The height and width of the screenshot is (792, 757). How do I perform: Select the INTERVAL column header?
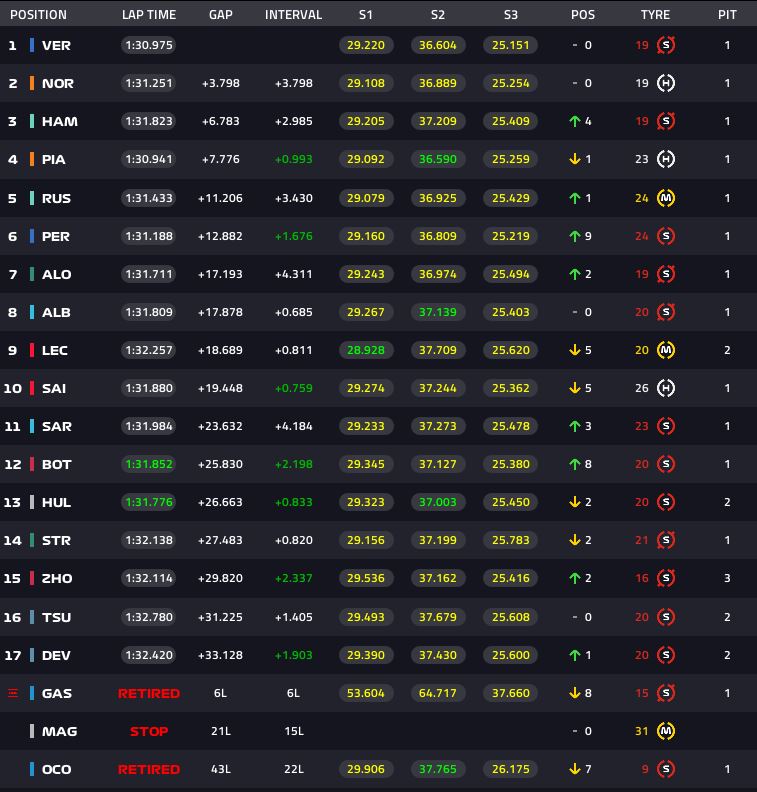(293, 15)
